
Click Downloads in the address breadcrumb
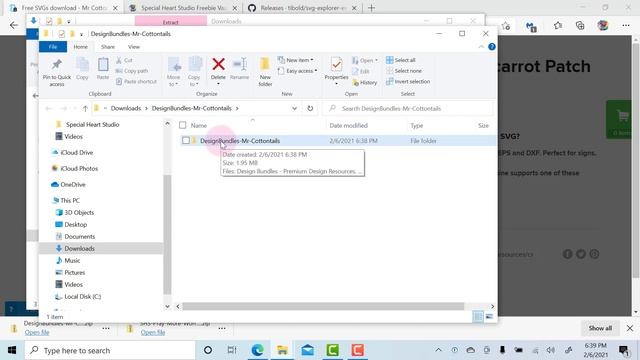point(126,109)
